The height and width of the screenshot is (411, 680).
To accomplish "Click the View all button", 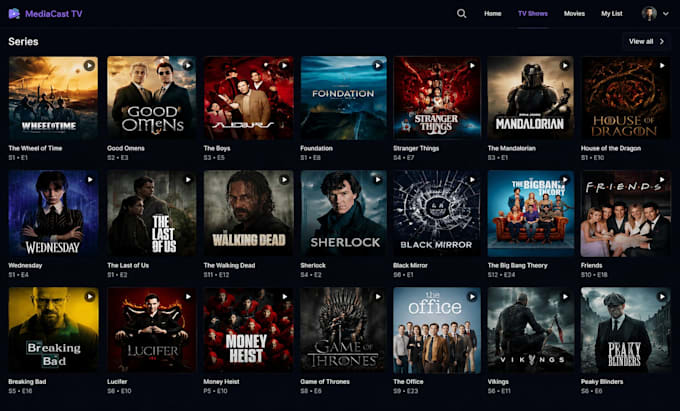I will [646, 42].
